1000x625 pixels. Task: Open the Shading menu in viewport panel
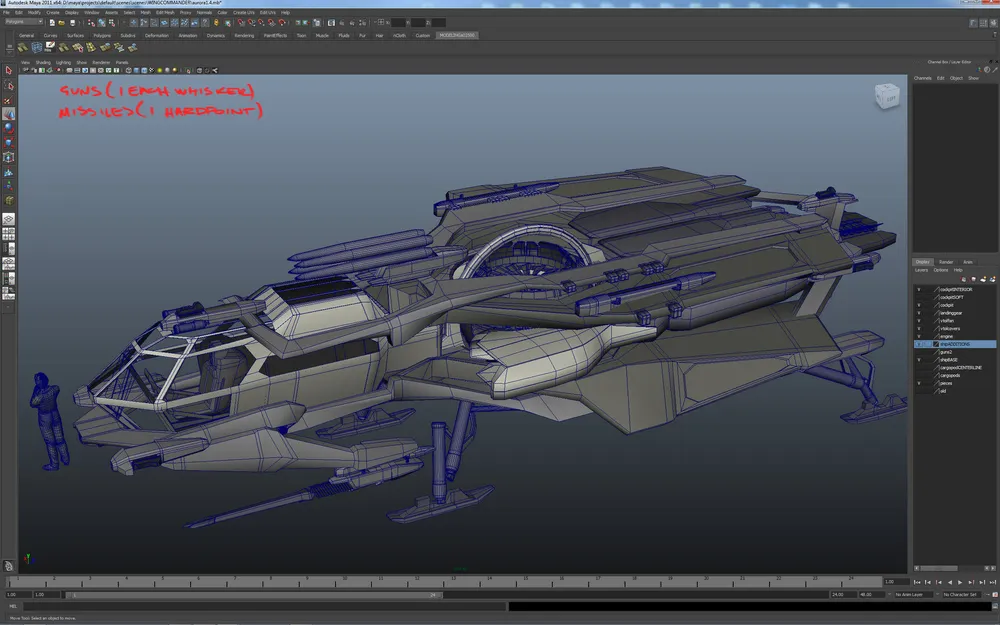point(43,62)
